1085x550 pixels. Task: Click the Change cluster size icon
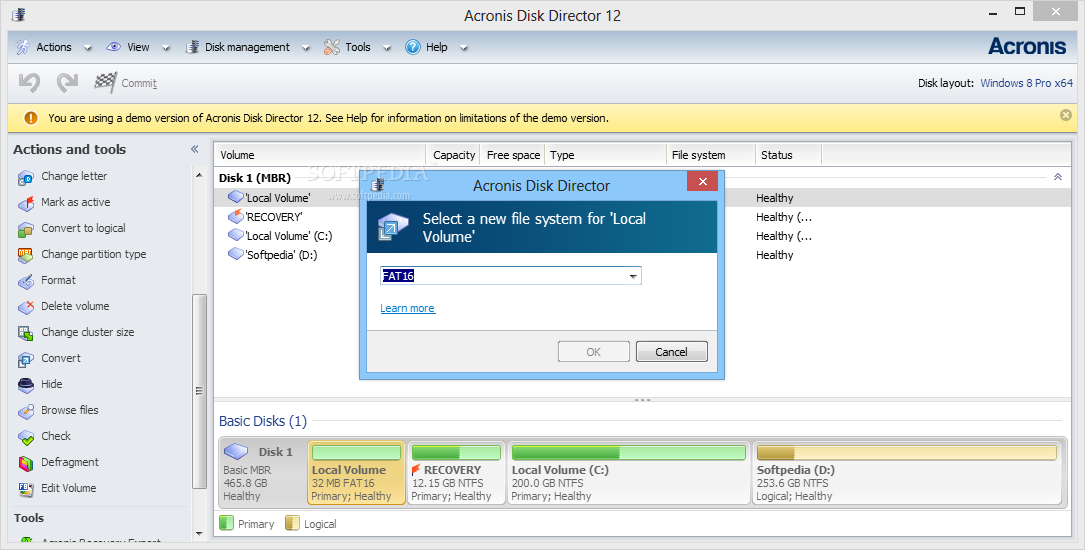(x=26, y=333)
